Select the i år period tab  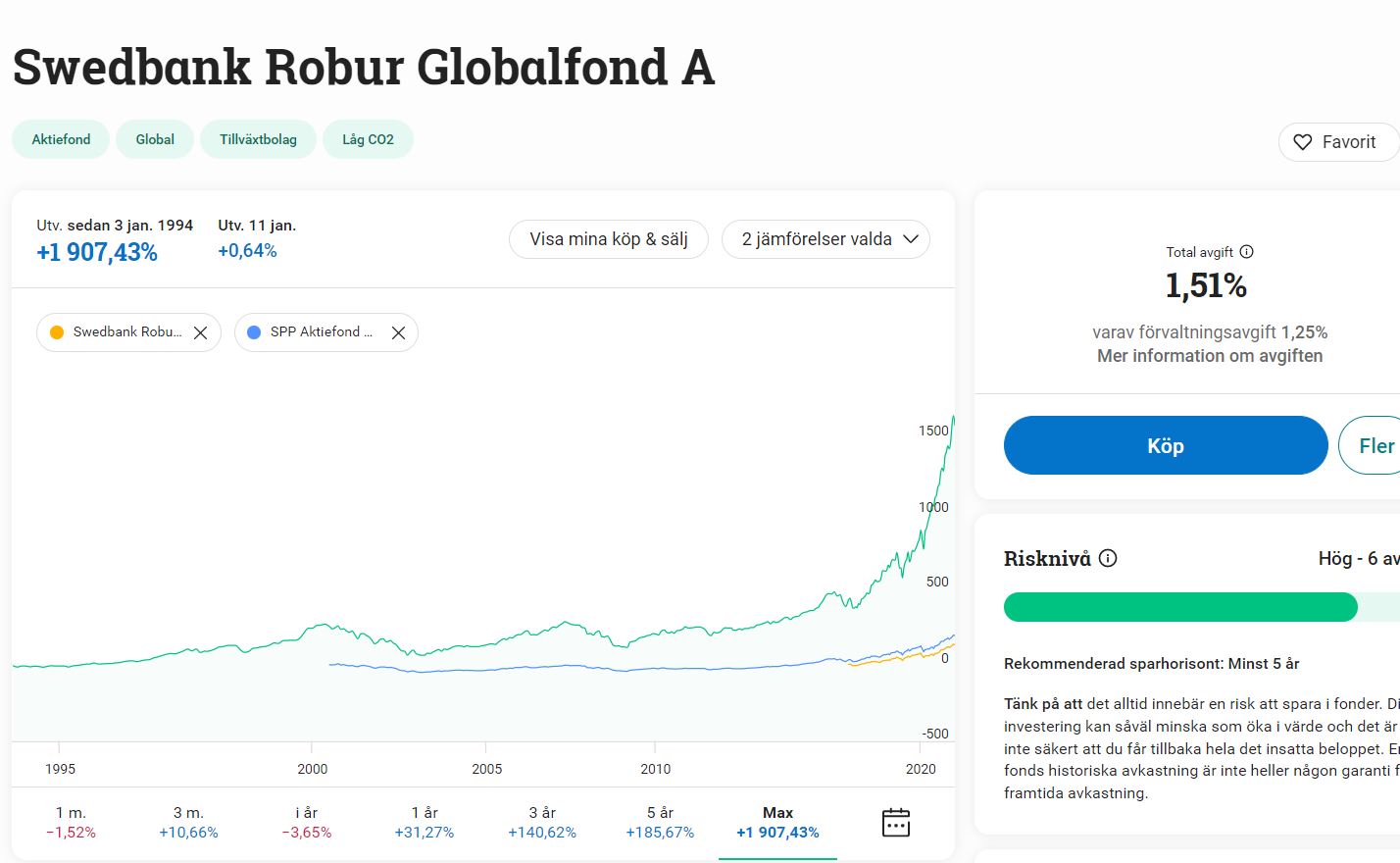click(x=307, y=822)
